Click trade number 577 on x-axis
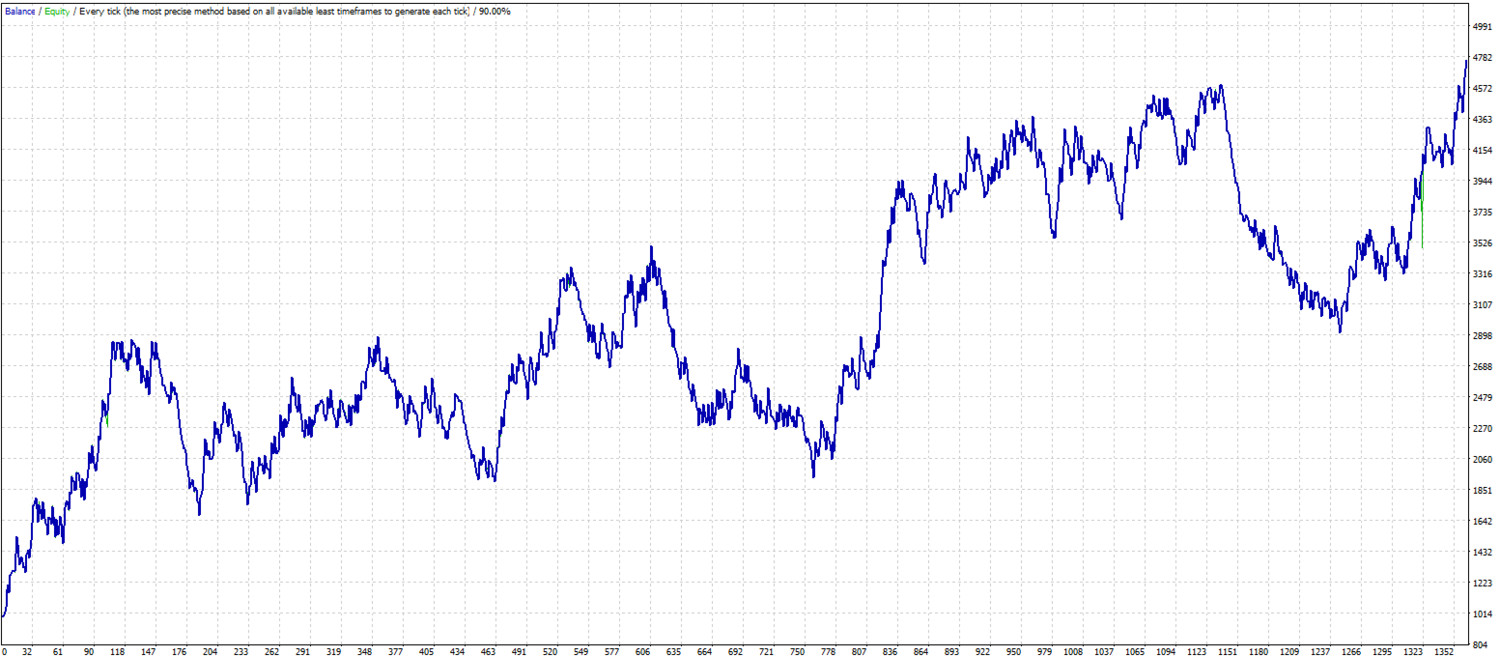 pos(610,650)
